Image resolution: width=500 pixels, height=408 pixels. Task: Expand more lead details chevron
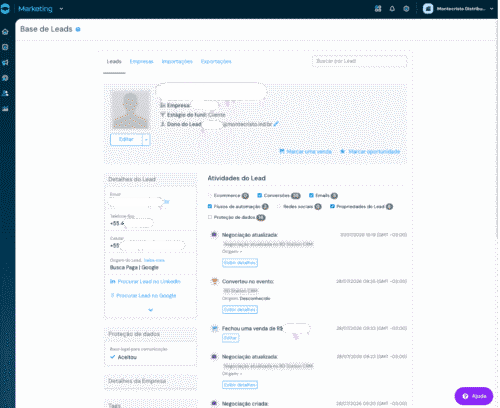pos(150,310)
